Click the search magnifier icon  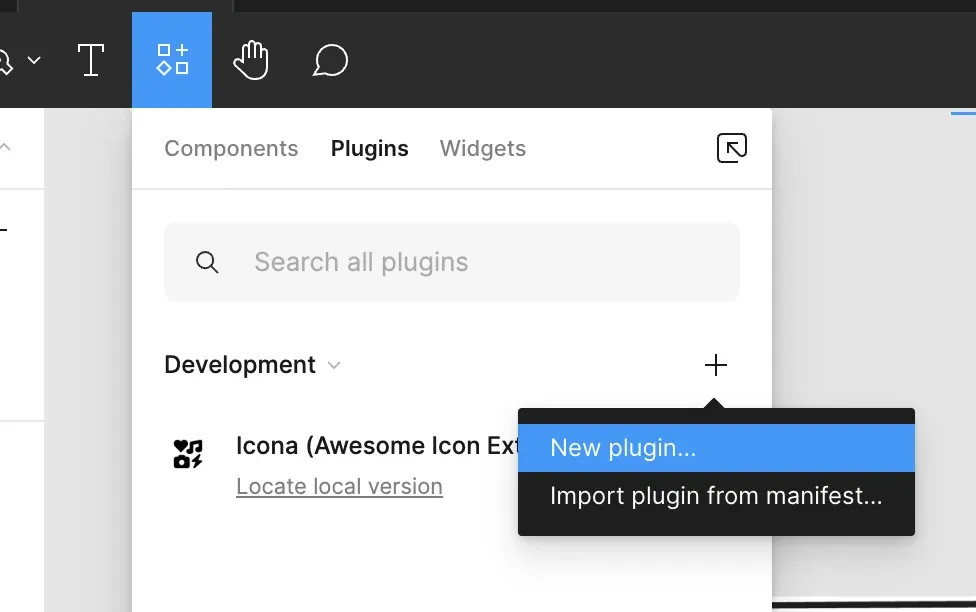click(207, 262)
